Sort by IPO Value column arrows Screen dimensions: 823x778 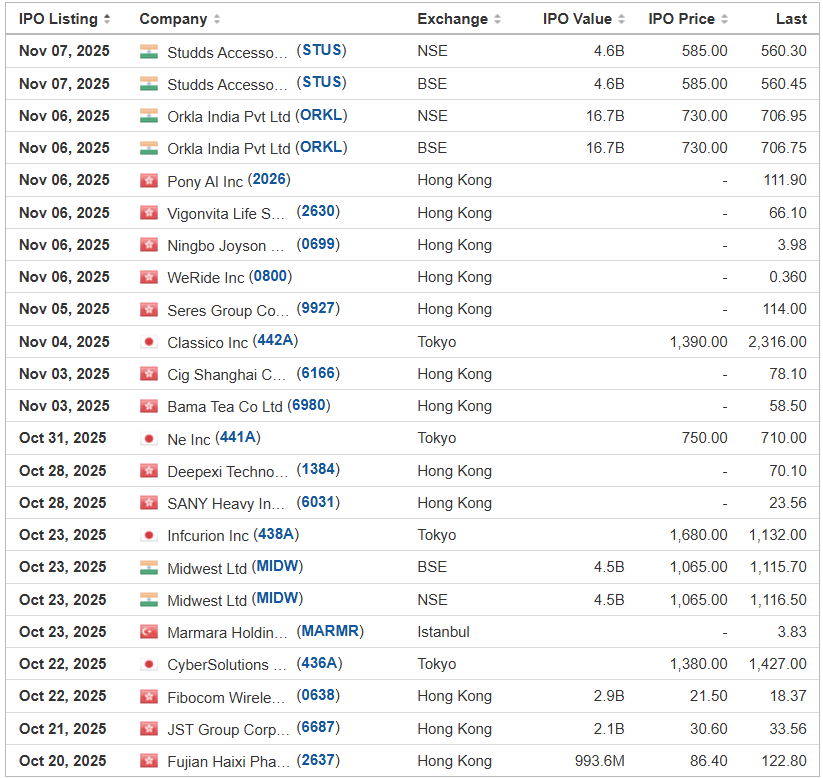(621, 19)
